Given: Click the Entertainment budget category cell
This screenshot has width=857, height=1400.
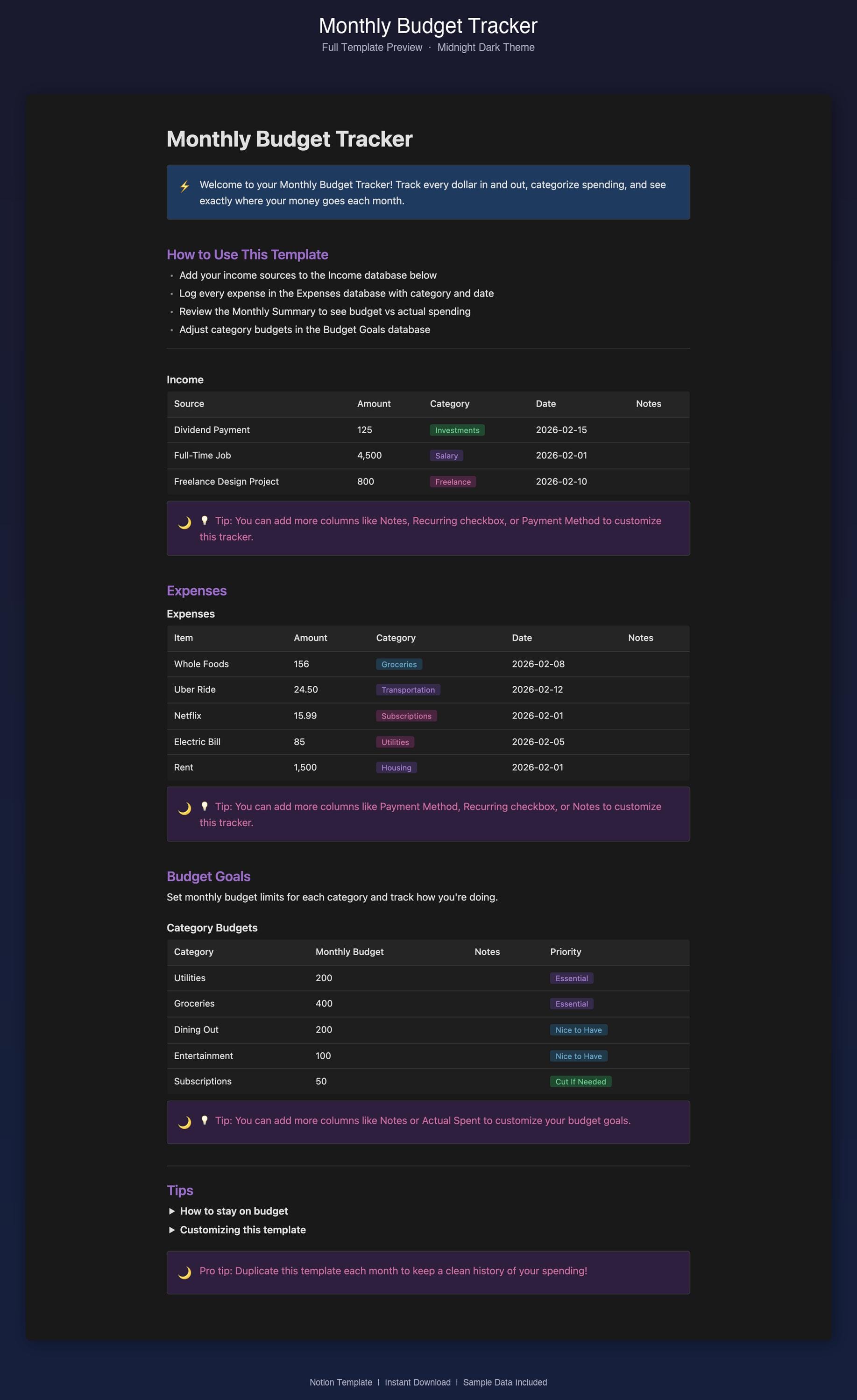Looking at the screenshot, I should pyautogui.click(x=204, y=1055).
